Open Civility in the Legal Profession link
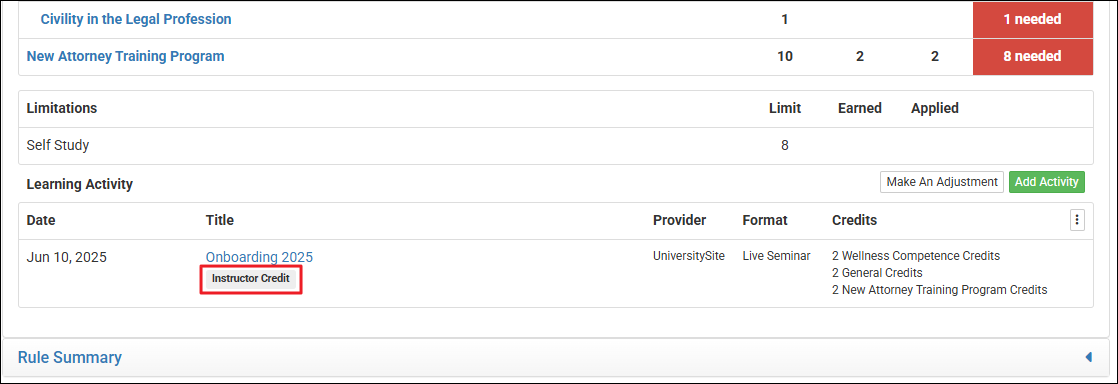This screenshot has width=1118, height=384. (x=136, y=19)
